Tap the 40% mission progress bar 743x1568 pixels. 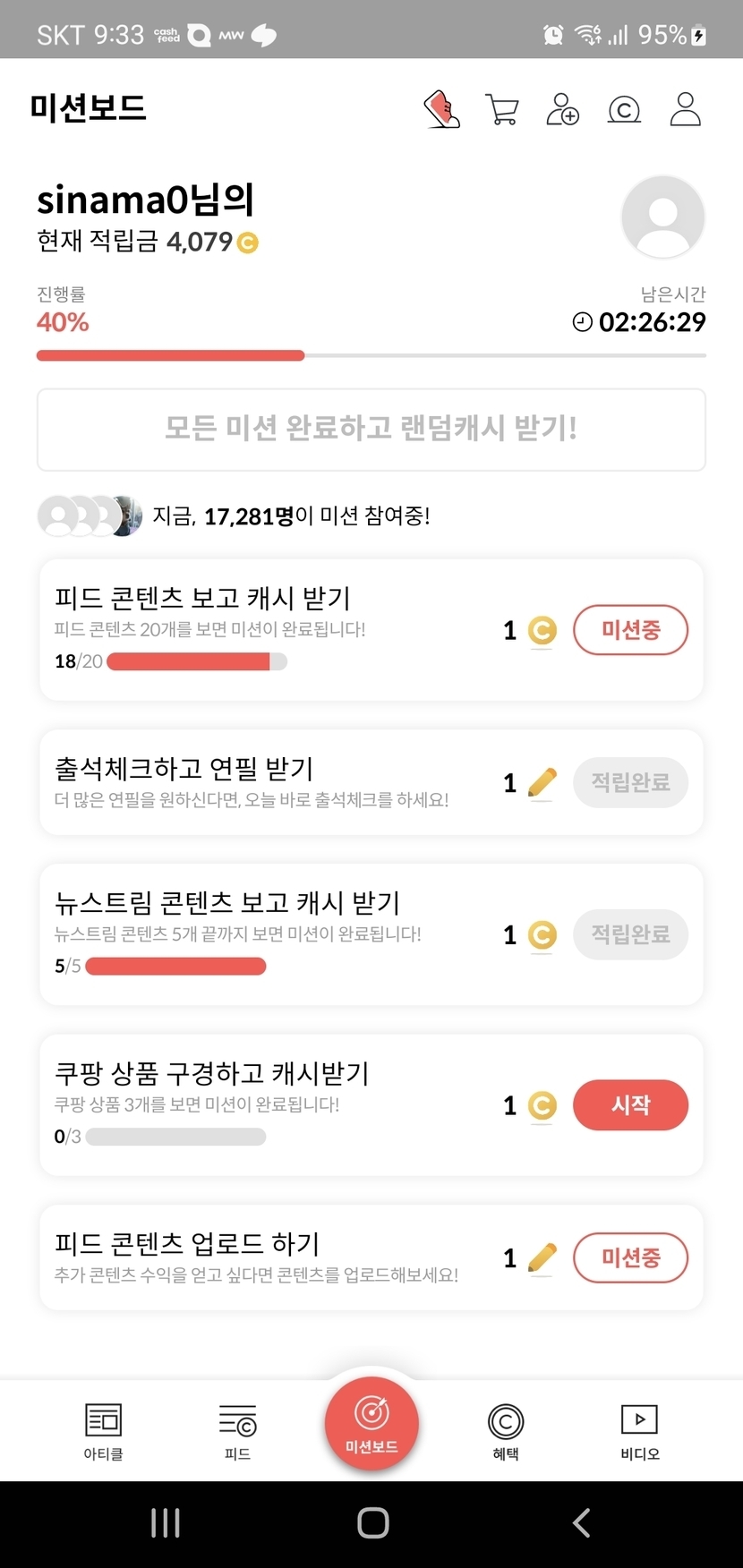pyautogui.click(x=371, y=355)
